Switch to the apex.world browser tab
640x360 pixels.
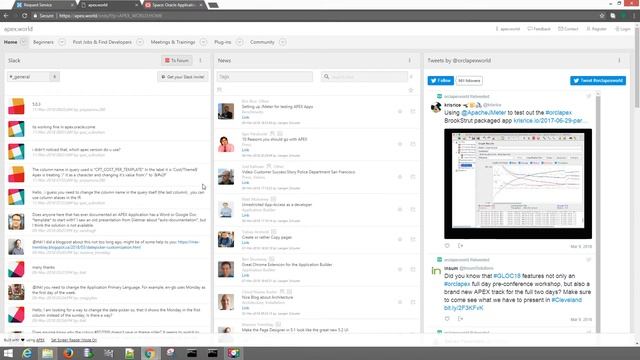click(108, 5)
